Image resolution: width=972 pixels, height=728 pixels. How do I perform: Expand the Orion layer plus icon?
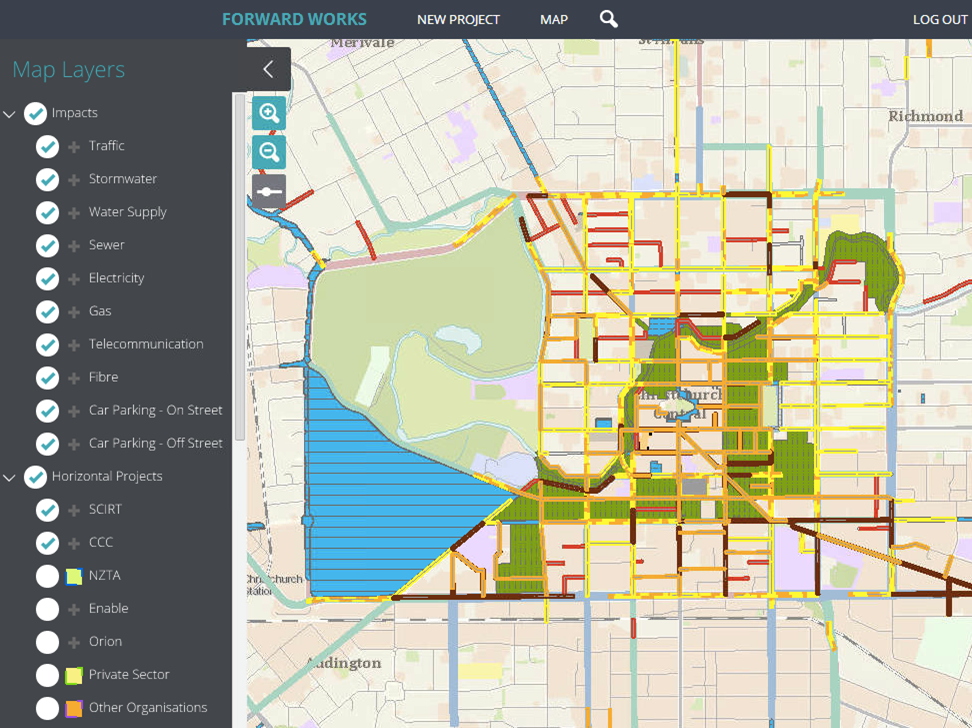tap(74, 642)
